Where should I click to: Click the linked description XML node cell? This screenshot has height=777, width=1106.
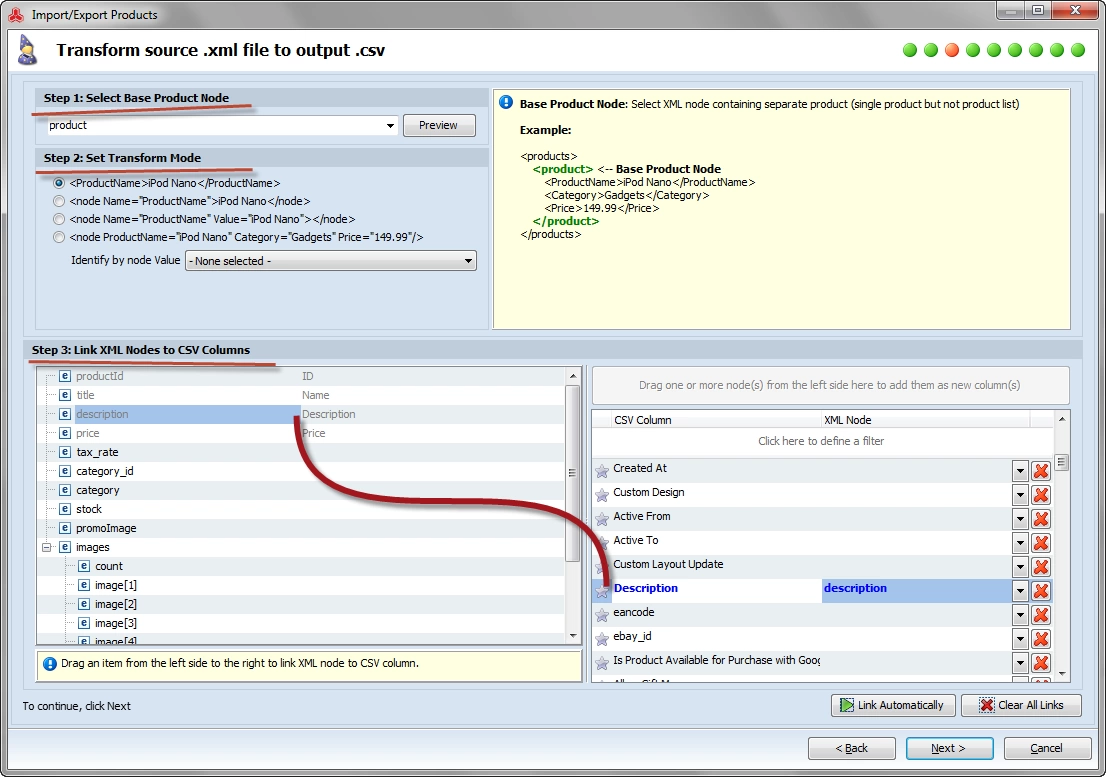[x=916, y=591]
